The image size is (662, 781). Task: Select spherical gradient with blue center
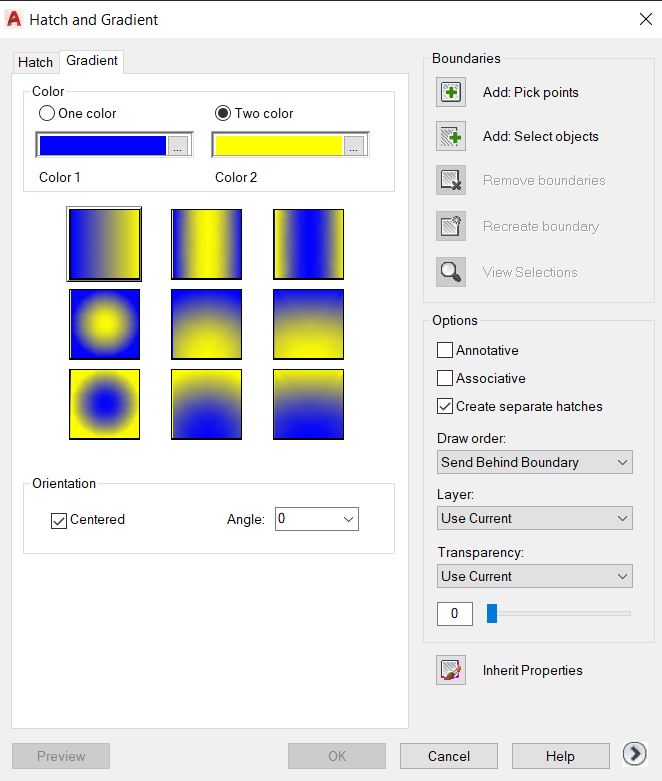[x=104, y=404]
